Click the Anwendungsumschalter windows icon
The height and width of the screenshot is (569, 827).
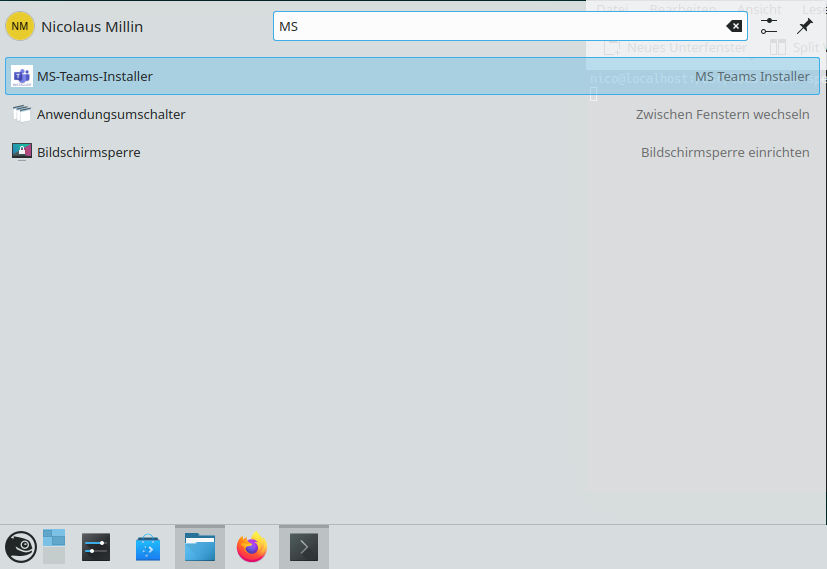(x=22, y=114)
